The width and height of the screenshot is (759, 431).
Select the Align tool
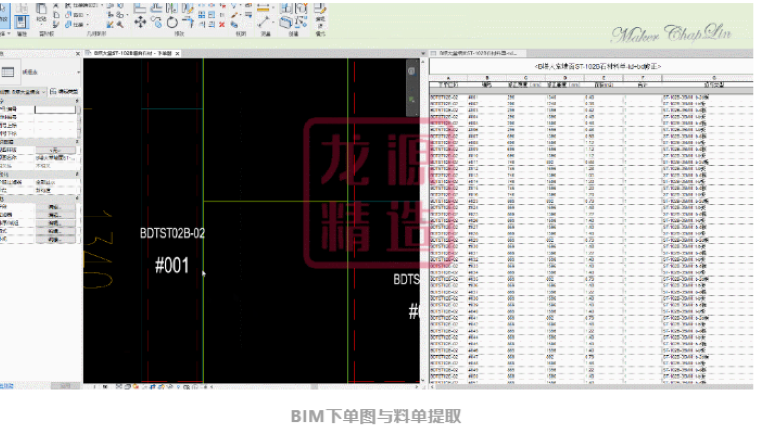click(x=139, y=8)
